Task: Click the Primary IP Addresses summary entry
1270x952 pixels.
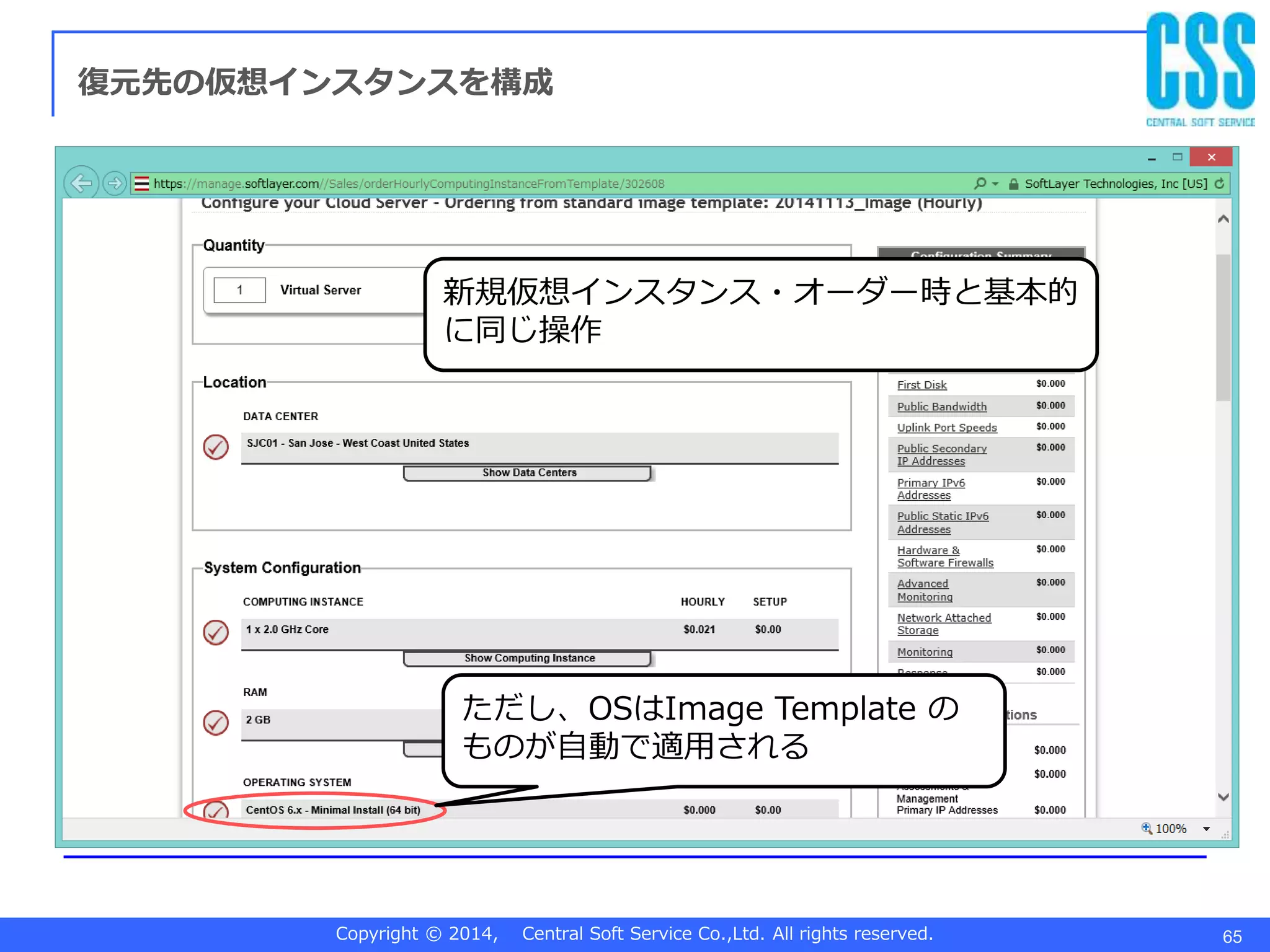Action: (x=947, y=810)
